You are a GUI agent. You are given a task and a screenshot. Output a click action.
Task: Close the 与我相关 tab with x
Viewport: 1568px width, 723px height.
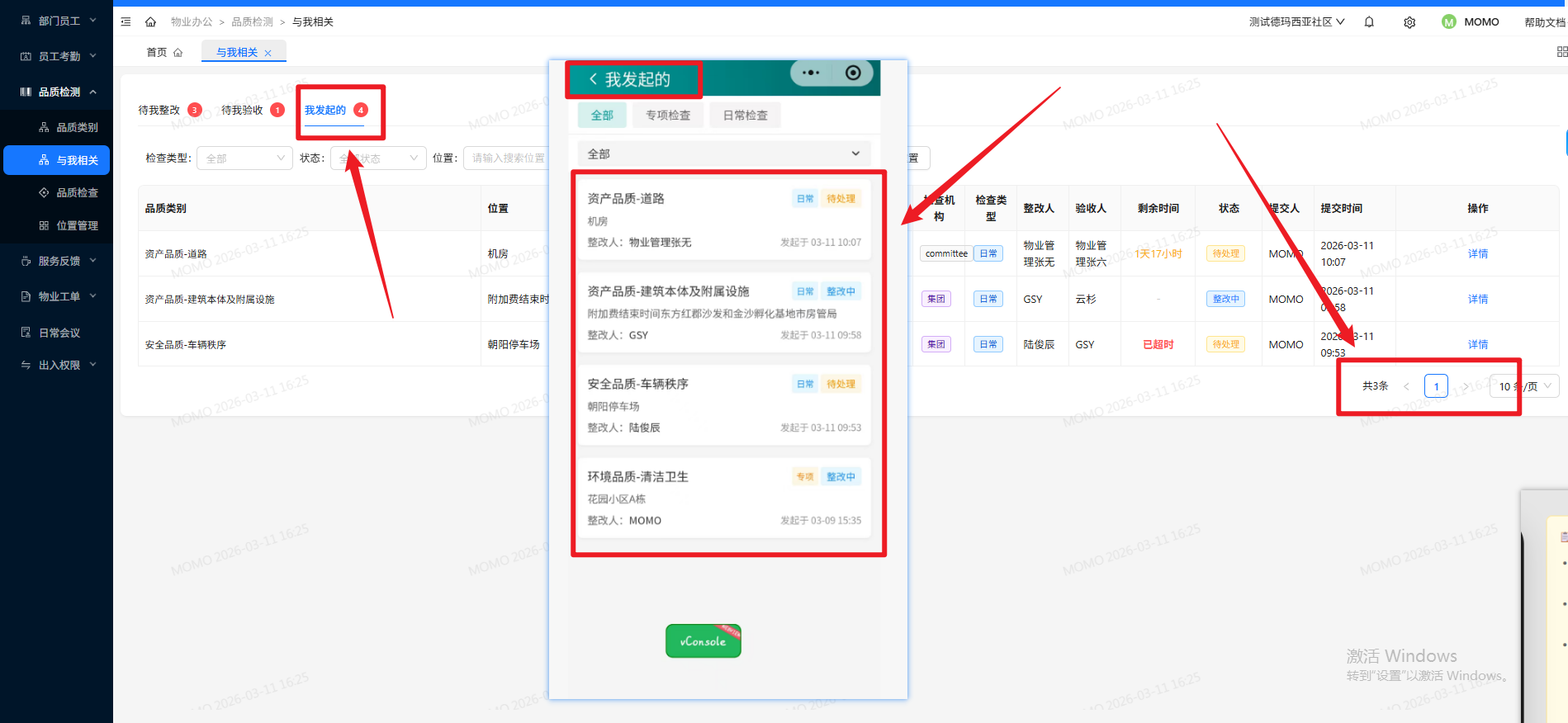click(x=268, y=53)
